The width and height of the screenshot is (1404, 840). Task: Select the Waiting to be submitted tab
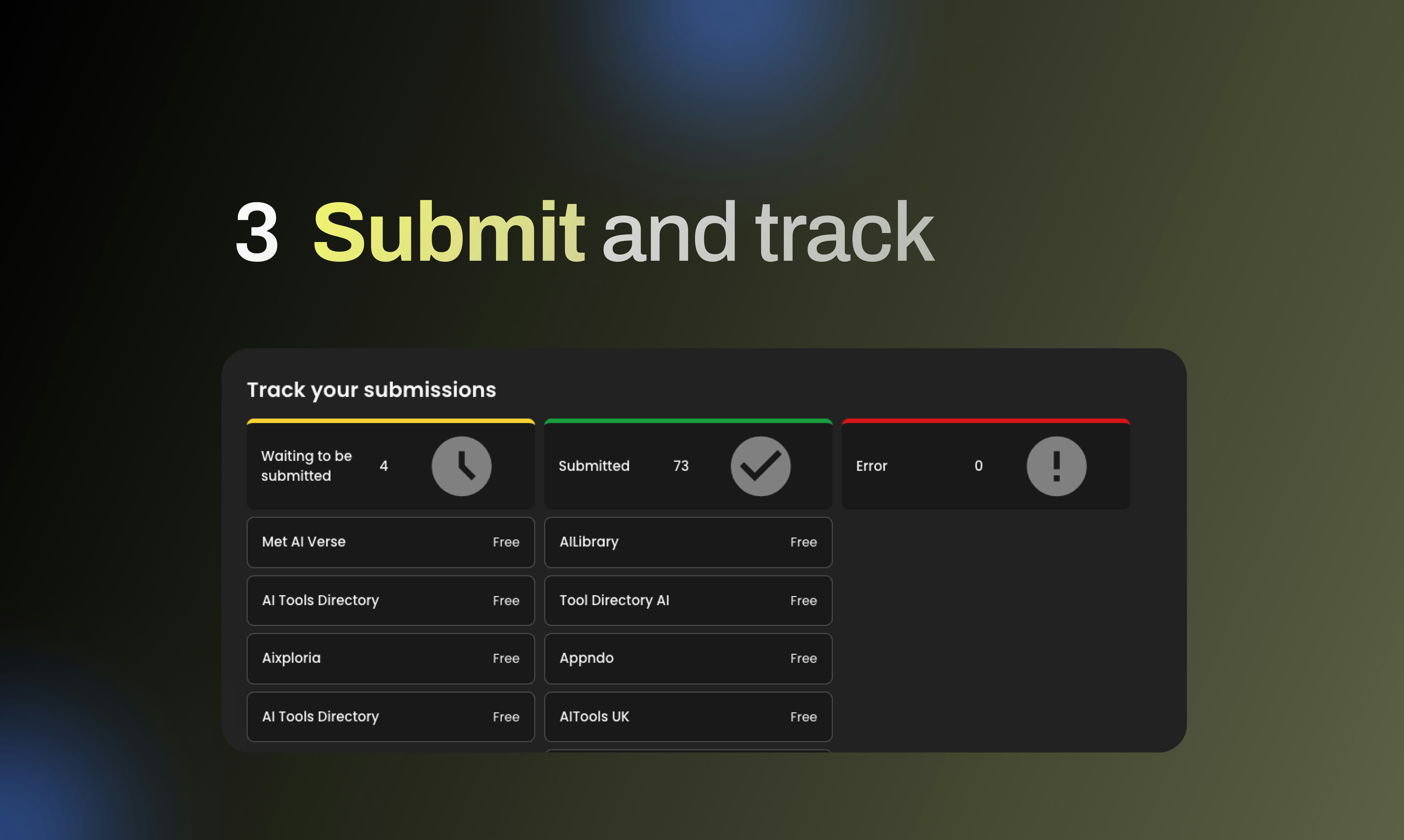(x=391, y=464)
